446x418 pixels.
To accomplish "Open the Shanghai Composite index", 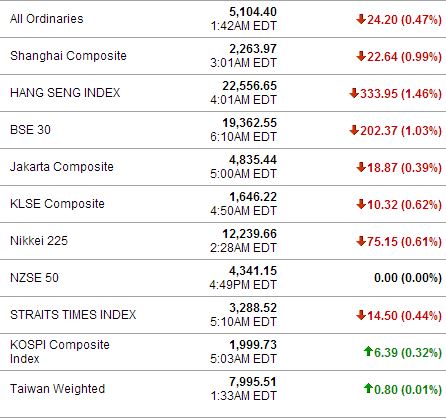I will coord(68,56).
